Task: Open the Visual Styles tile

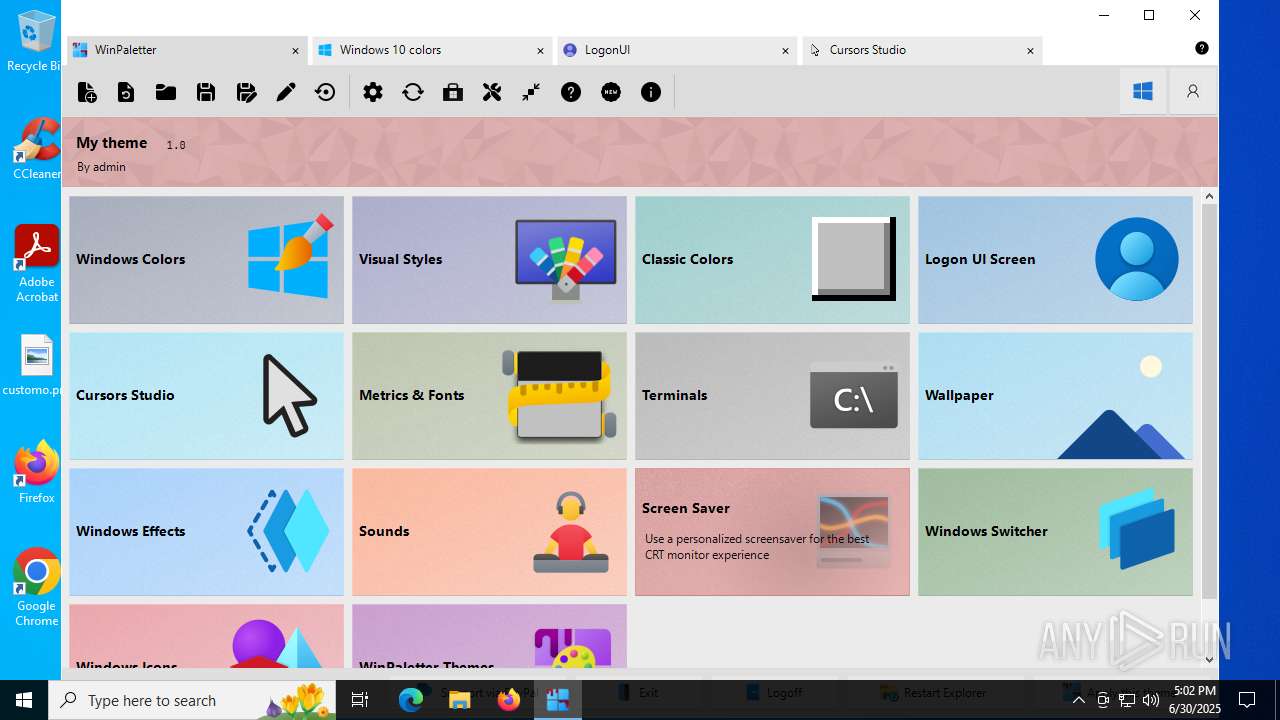Action: 489,260
